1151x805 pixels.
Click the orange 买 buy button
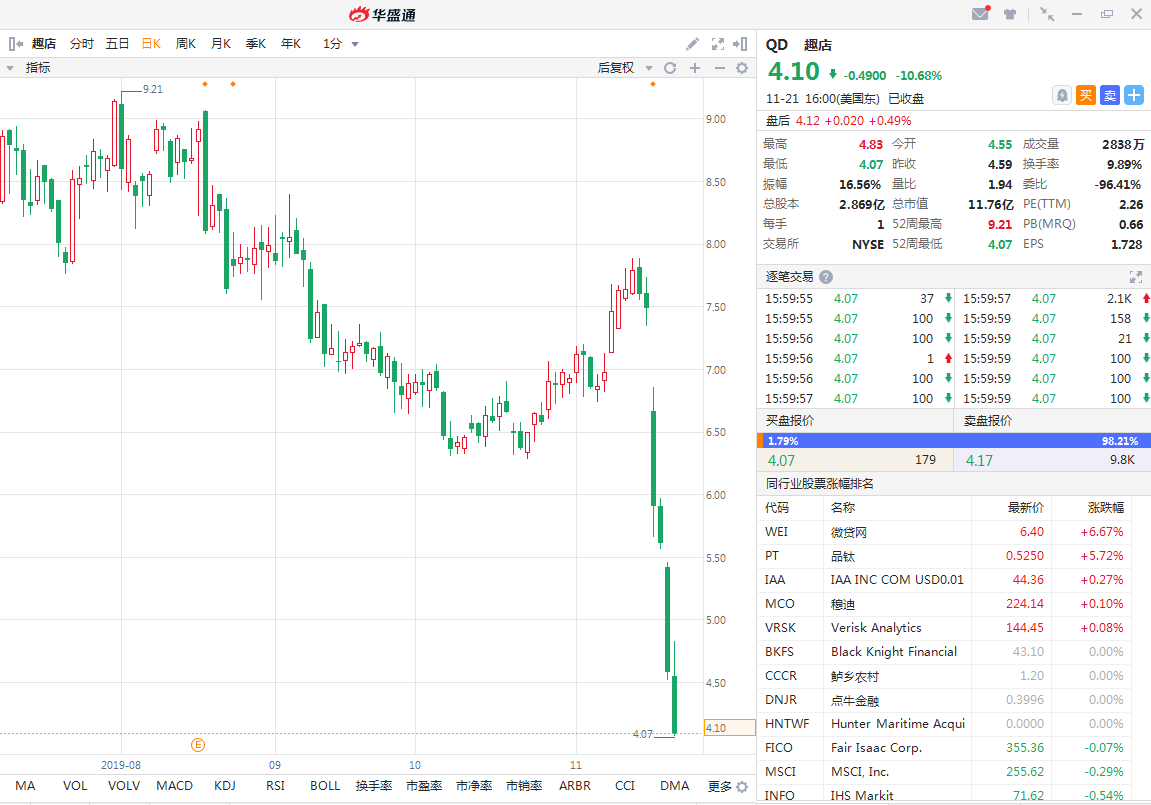click(x=1086, y=95)
